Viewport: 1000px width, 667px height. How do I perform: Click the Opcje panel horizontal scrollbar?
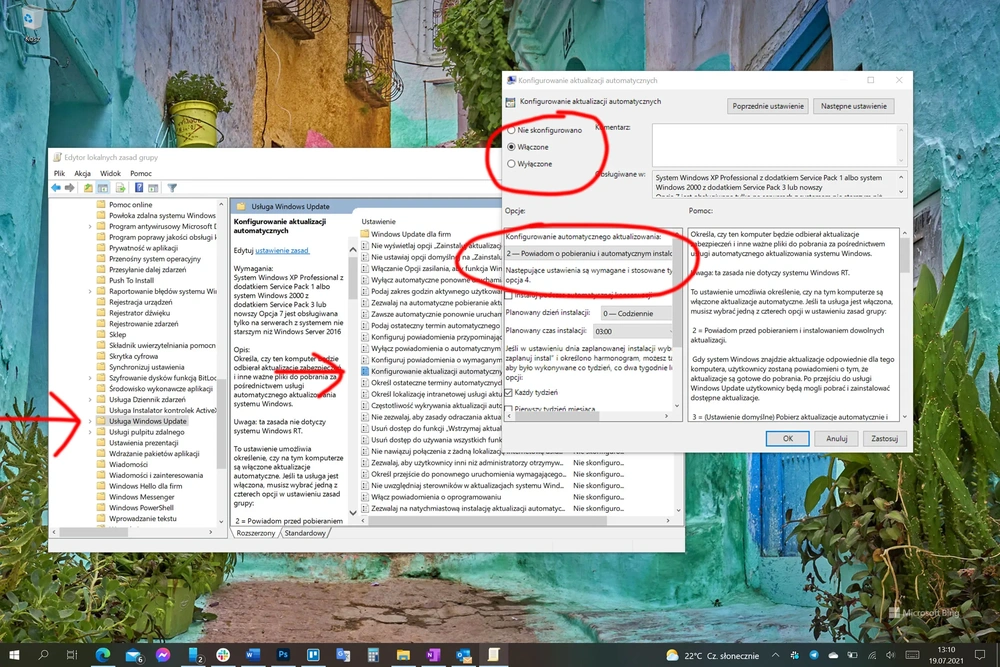[587, 416]
